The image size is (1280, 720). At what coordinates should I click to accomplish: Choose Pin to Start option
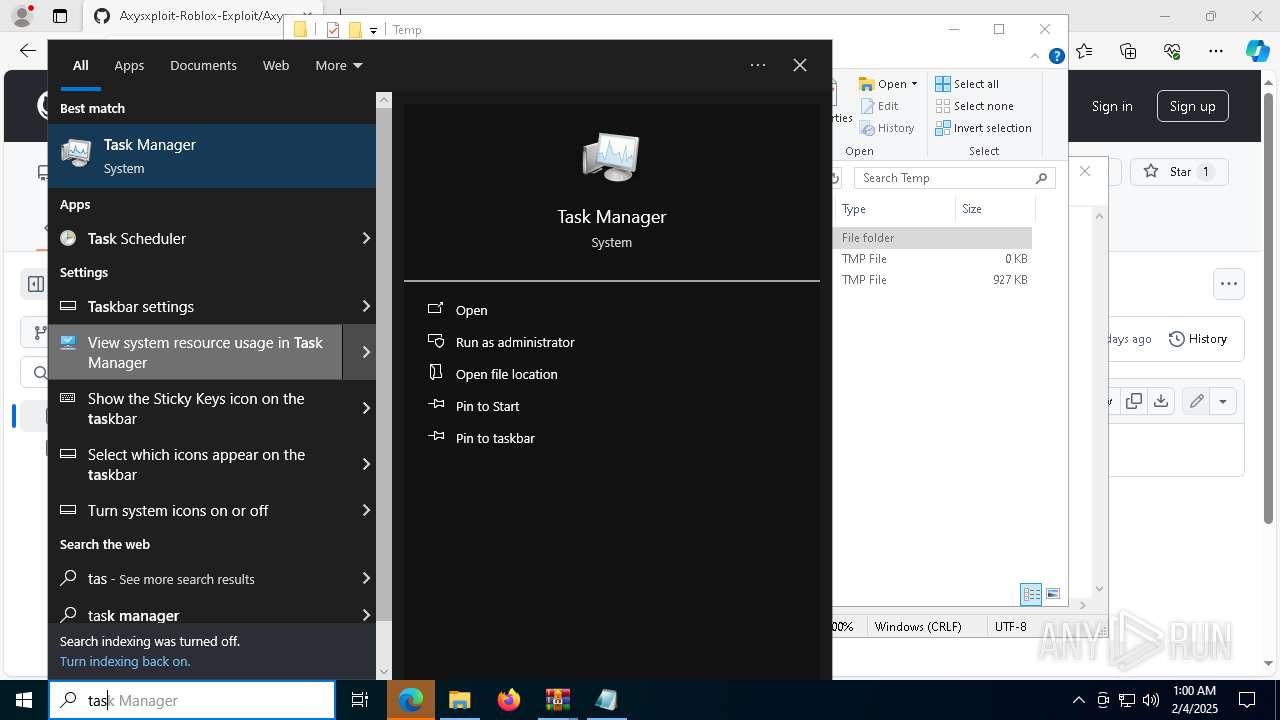click(487, 406)
